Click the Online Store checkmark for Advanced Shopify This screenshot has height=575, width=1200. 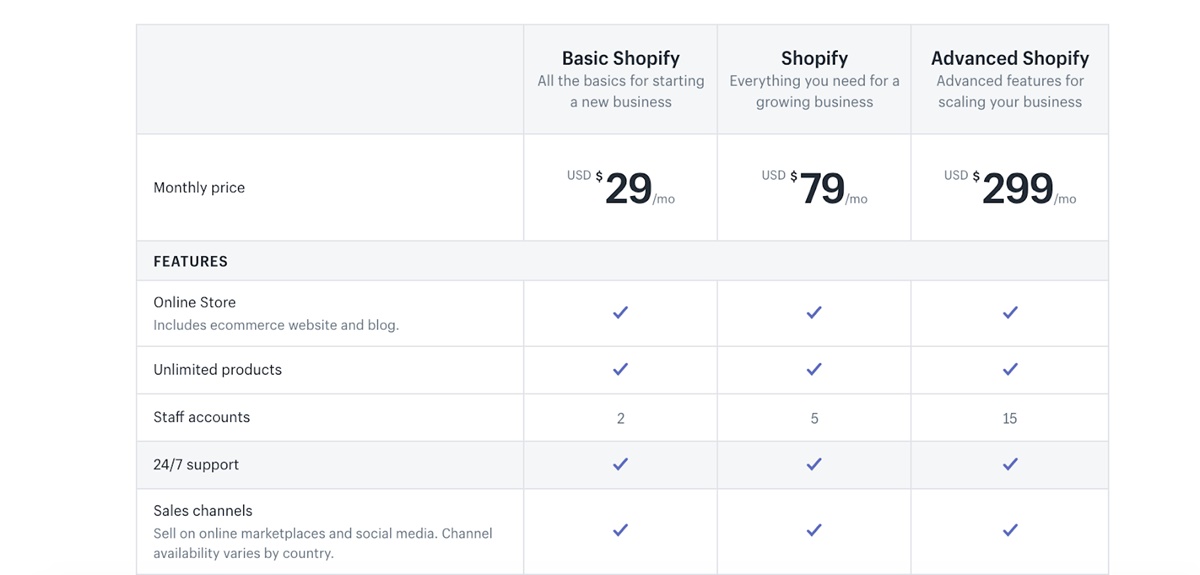click(1010, 313)
